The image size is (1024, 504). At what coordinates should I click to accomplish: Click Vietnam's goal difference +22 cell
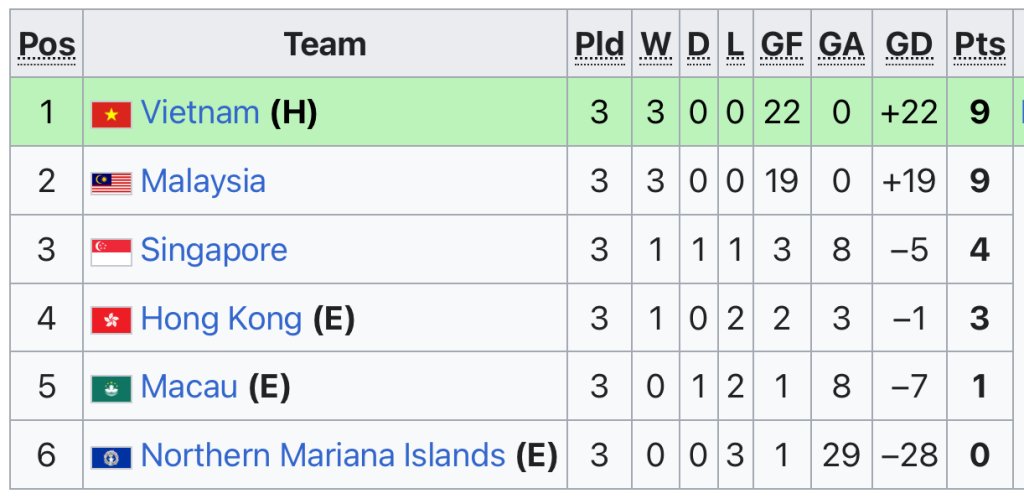(909, 112)
